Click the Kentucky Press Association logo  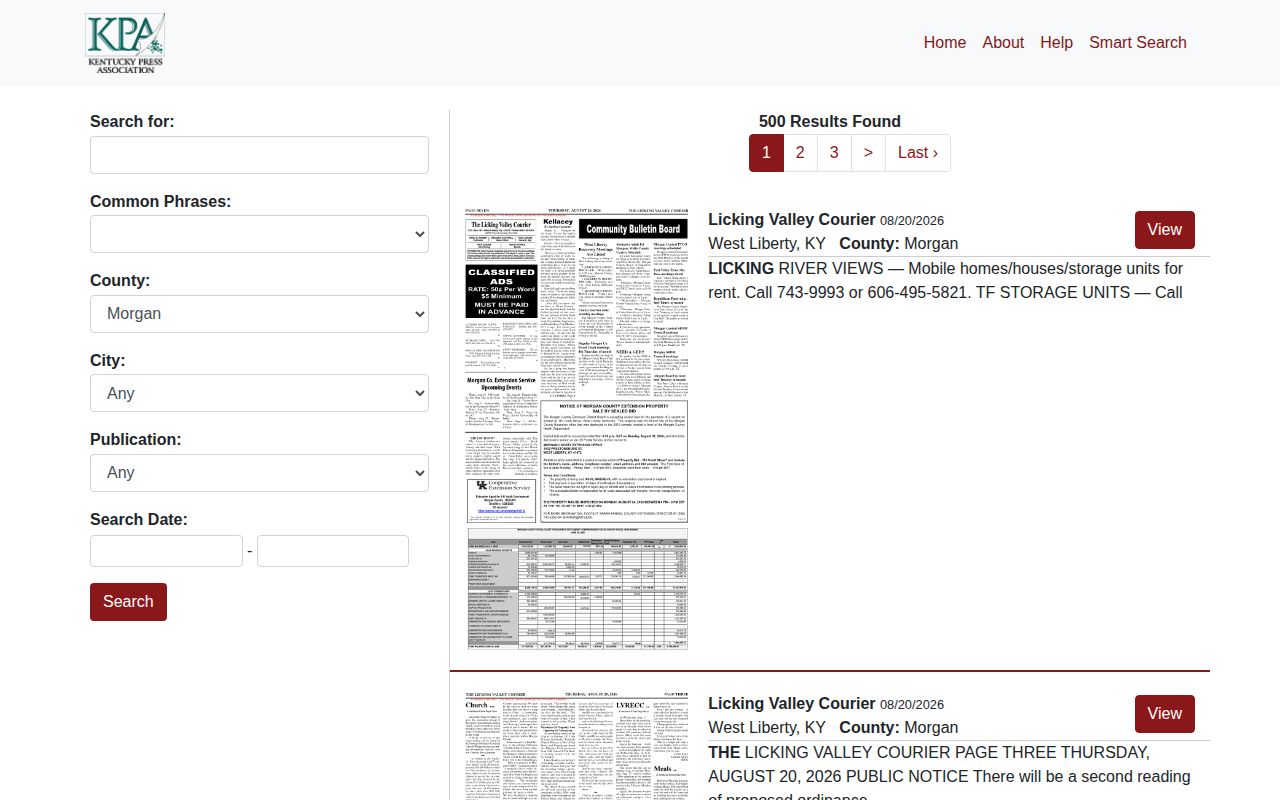point(125,43)
